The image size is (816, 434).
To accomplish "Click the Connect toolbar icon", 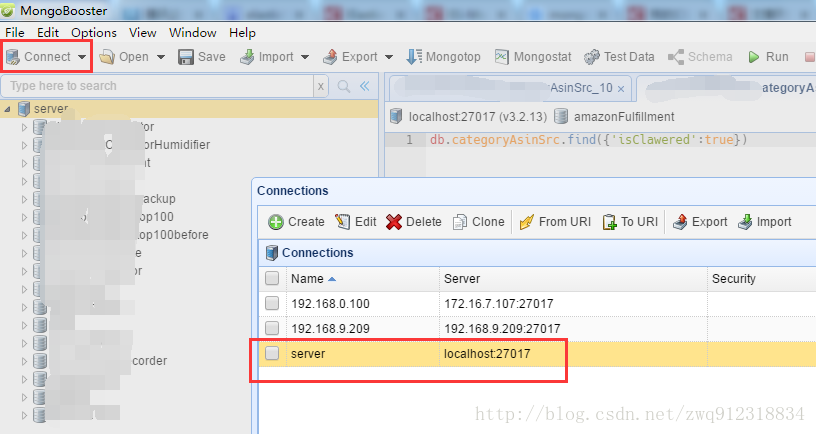I will click(x=13, y=57).
